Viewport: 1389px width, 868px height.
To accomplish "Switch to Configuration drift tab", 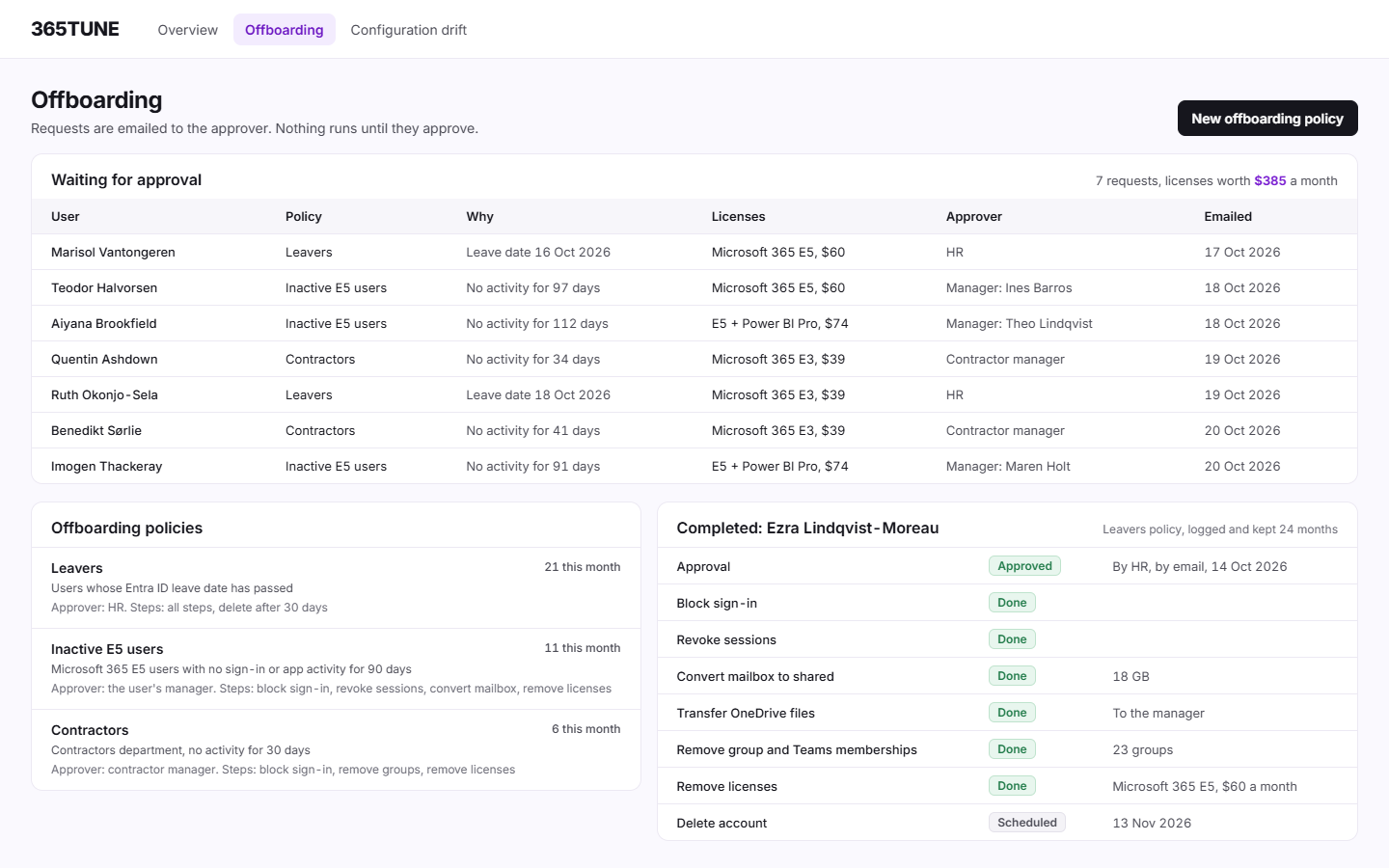I will click(x=409, y=30).
